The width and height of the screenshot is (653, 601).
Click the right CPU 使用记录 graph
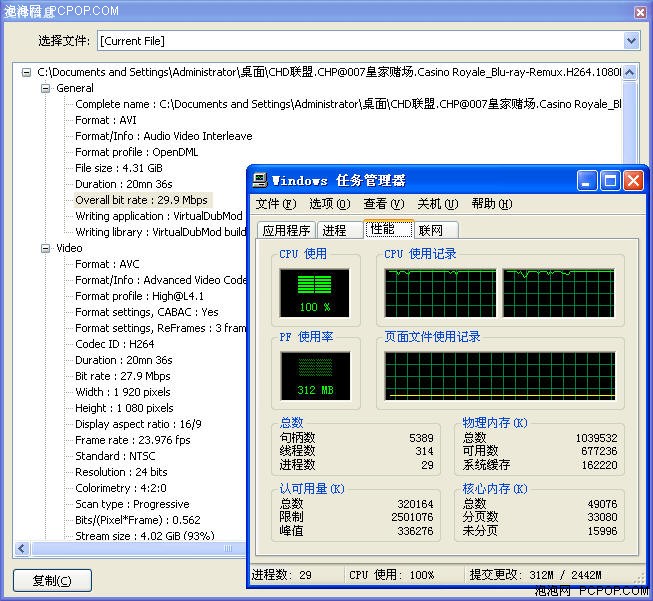coord(559,293)
